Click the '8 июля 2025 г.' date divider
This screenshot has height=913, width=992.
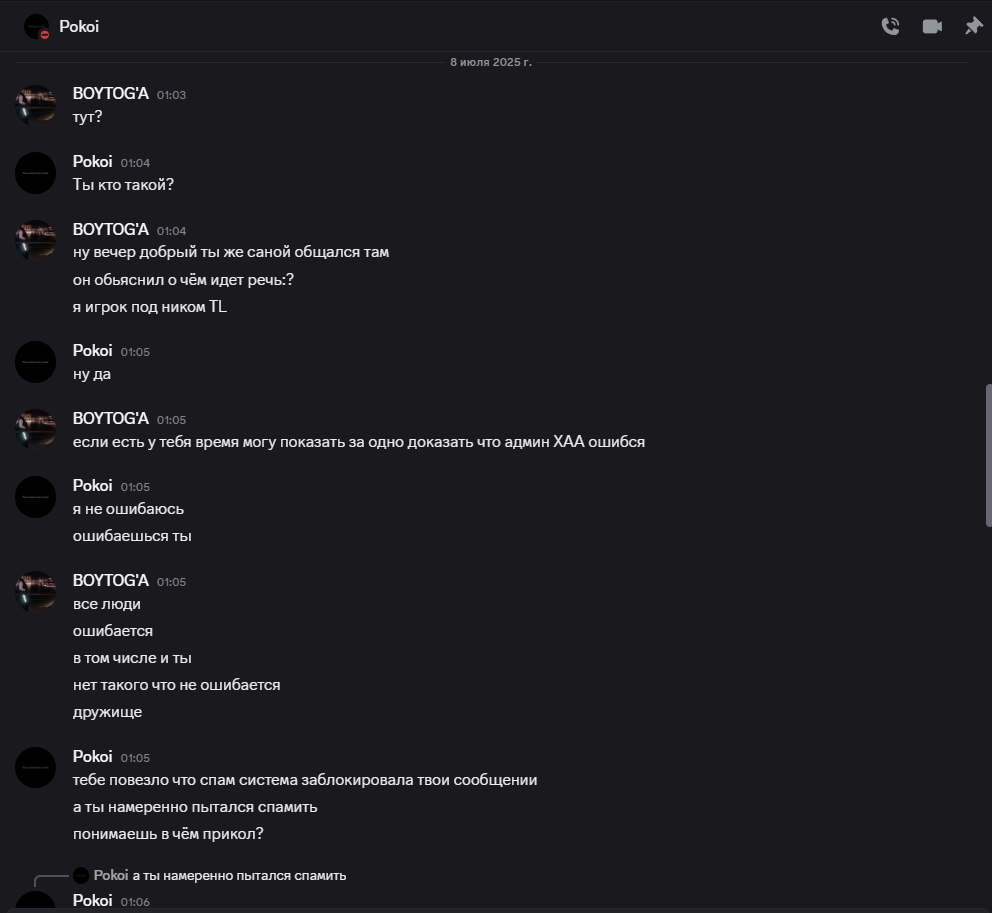[x=491, y=62]
